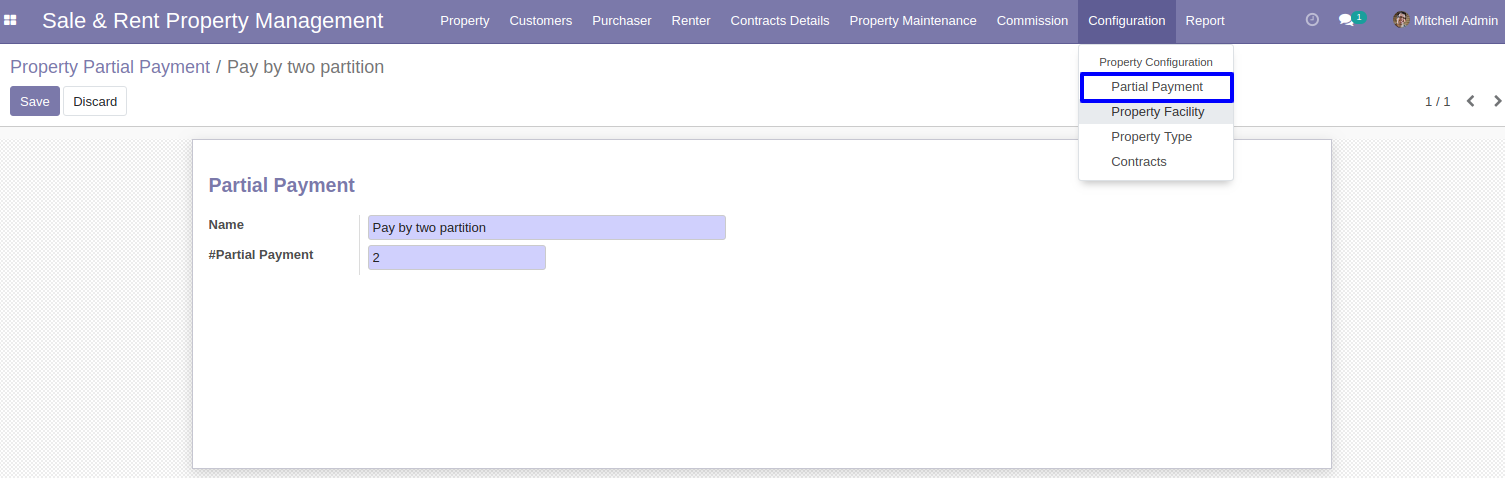Save the partial payment record
This screenshot has height=478, width=1505.
click(x=35, y=101)
